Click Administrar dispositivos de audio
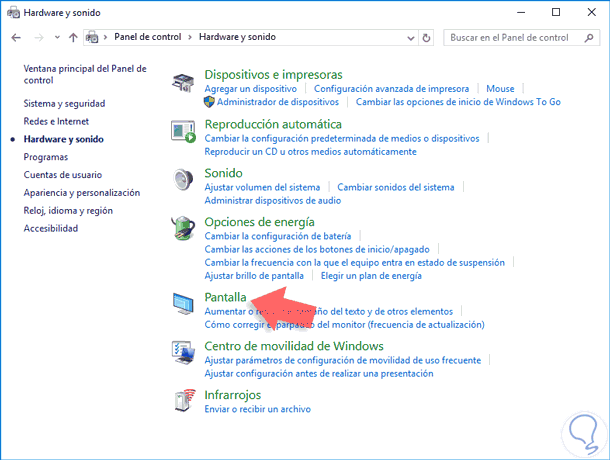Image resolution: width=610 pixels, height=460 pixels. click(x=273, y=201)
